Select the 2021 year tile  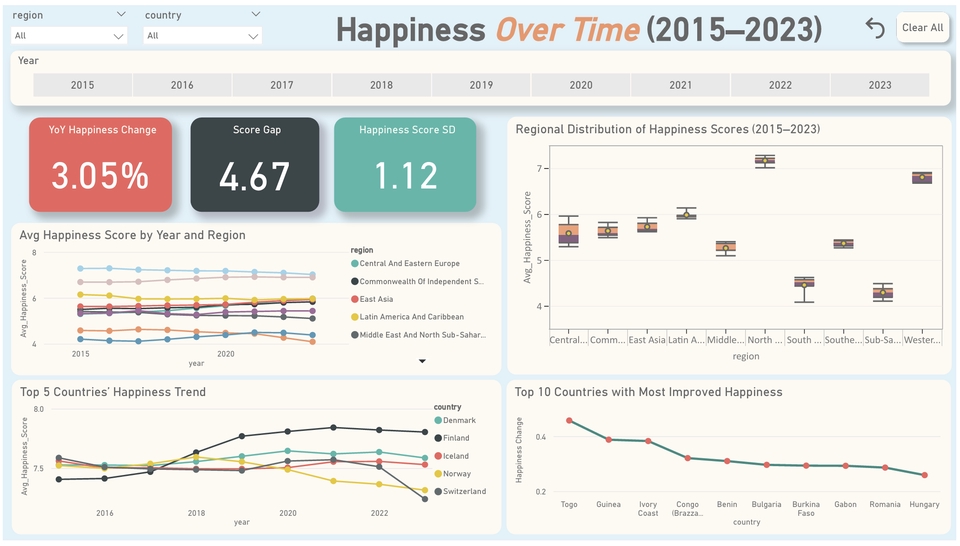[x=680, y=85]
